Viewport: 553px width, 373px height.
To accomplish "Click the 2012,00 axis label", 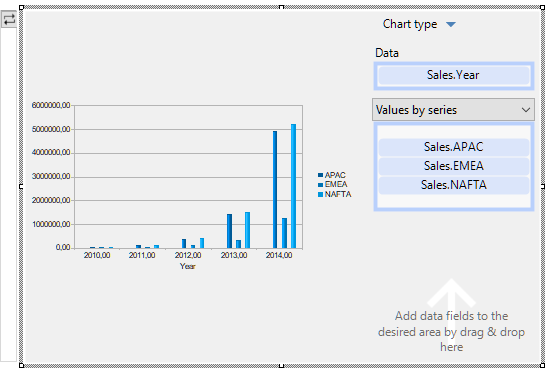I will 188,255.
